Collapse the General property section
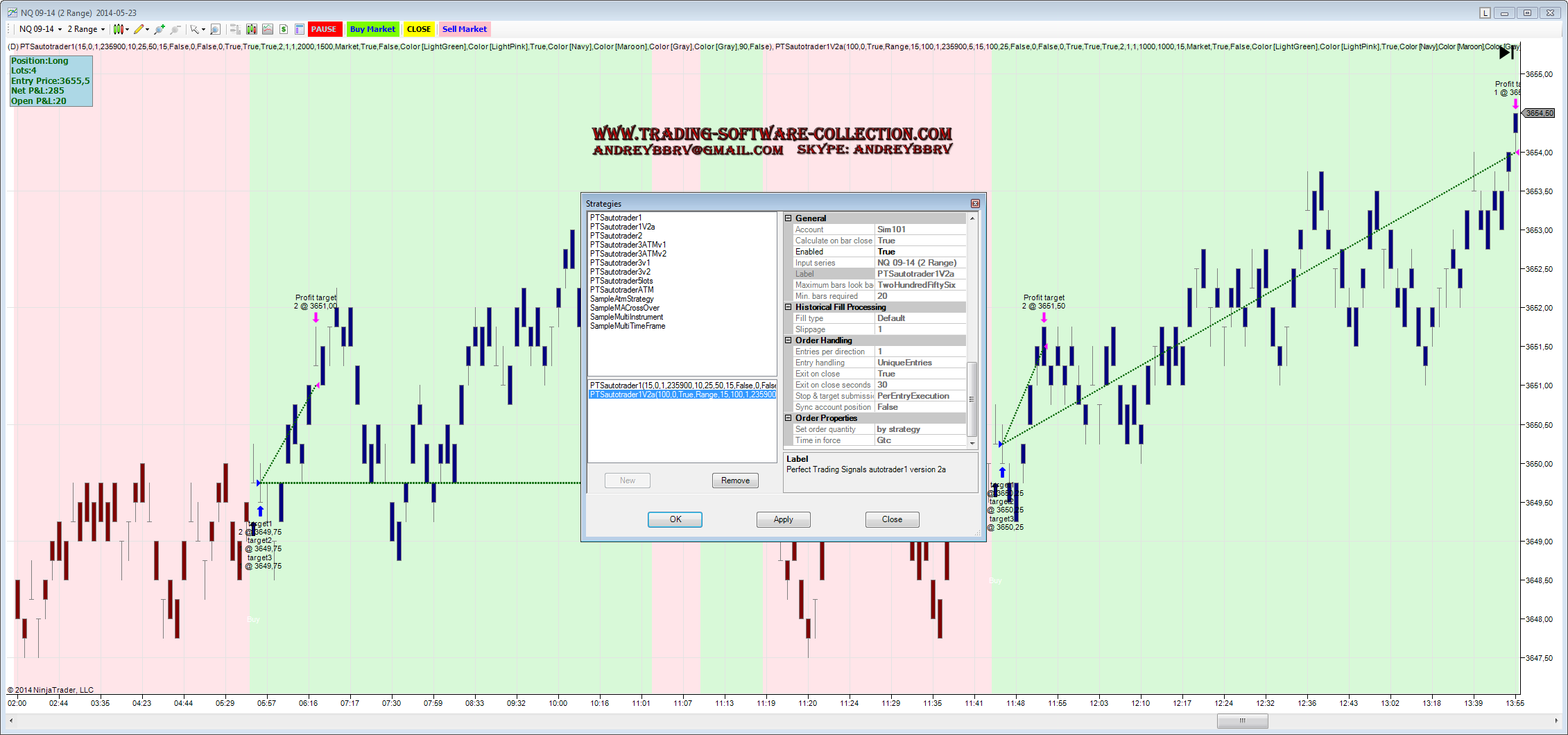The width and height of the screenshot is (1568, 735). tap(789, 218)
